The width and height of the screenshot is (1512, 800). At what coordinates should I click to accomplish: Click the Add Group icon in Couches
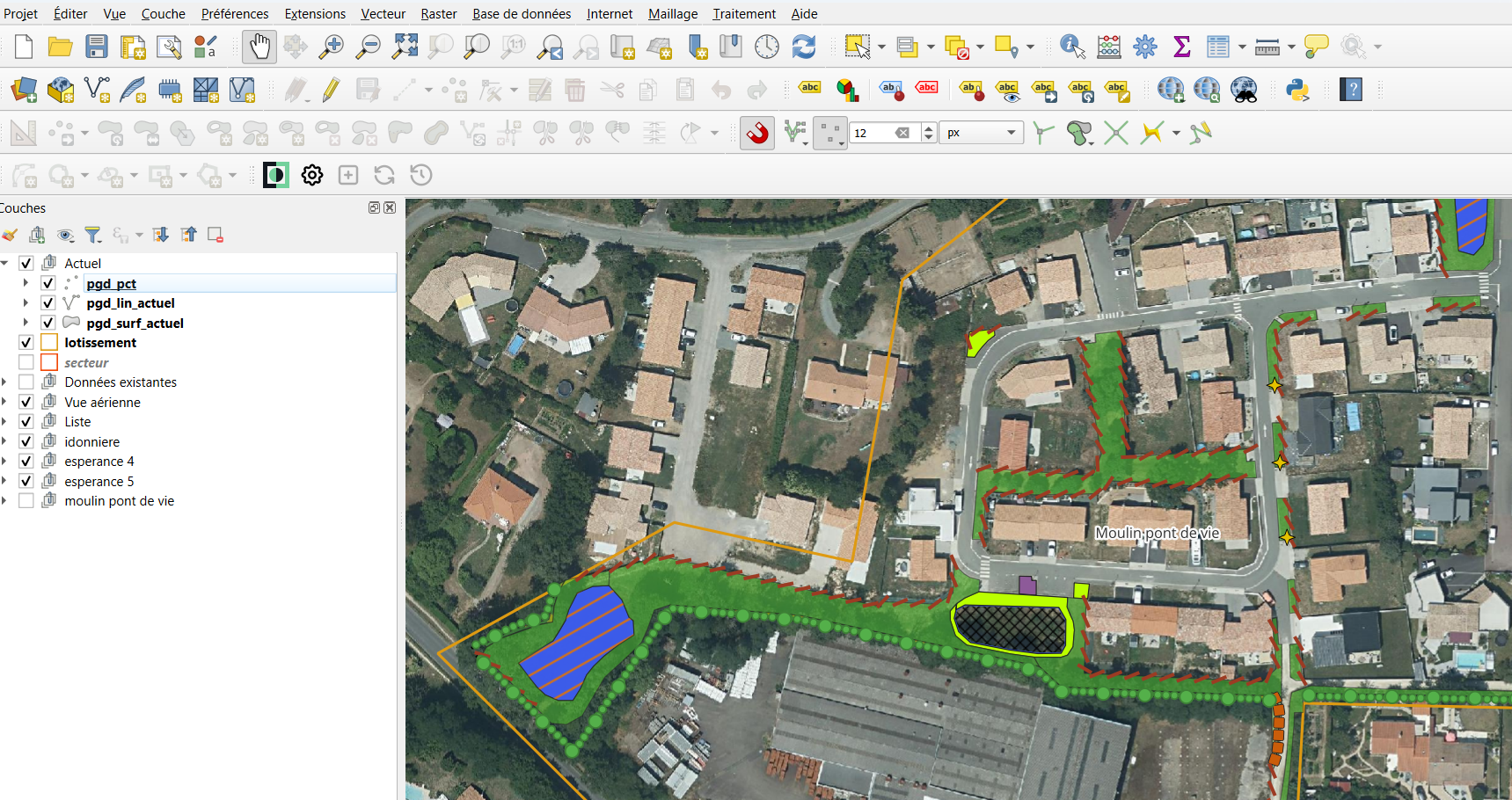[x=37, y=235]
